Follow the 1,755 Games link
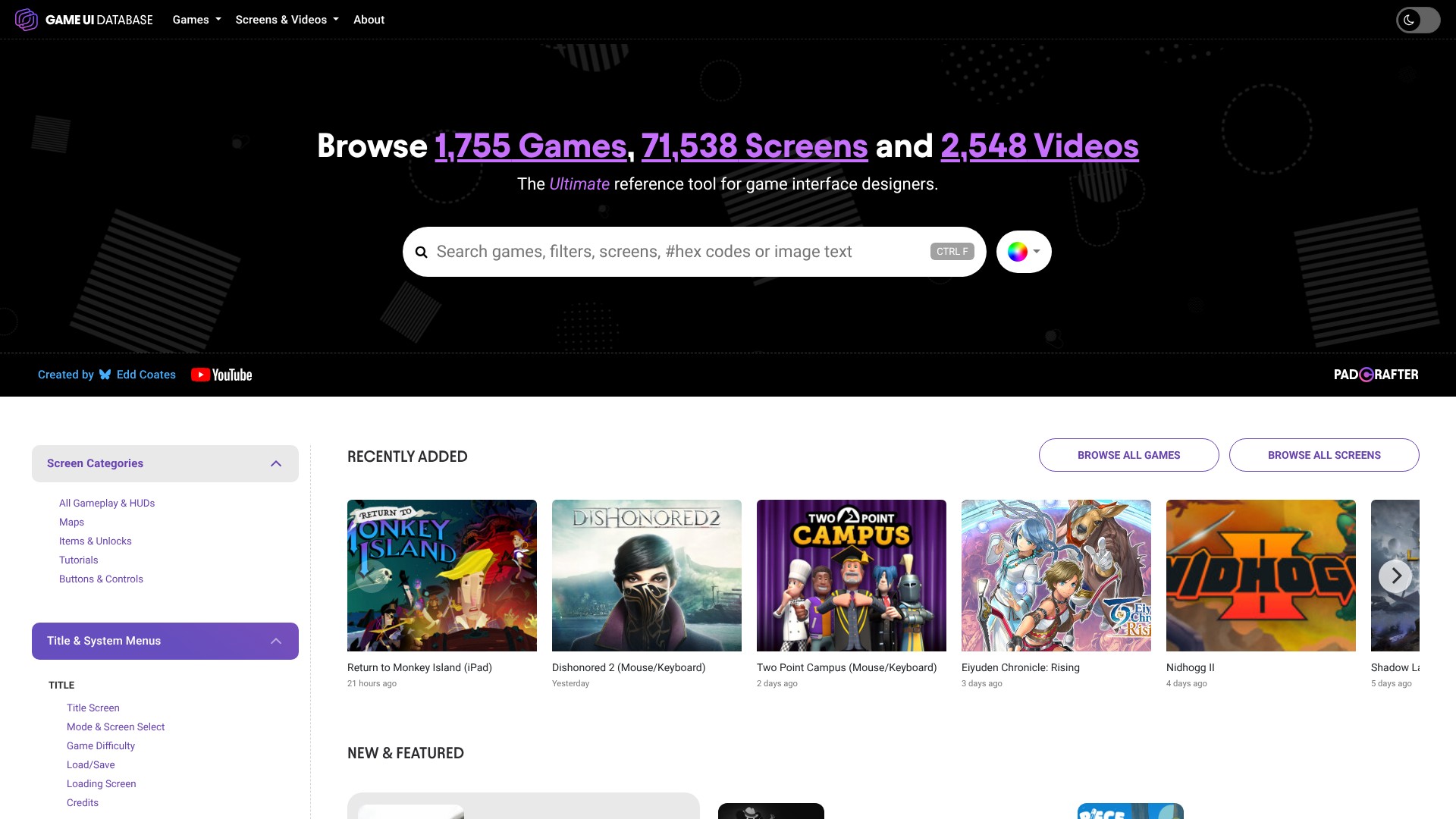Screen dimensions: 1456x819 coord(531,146)
